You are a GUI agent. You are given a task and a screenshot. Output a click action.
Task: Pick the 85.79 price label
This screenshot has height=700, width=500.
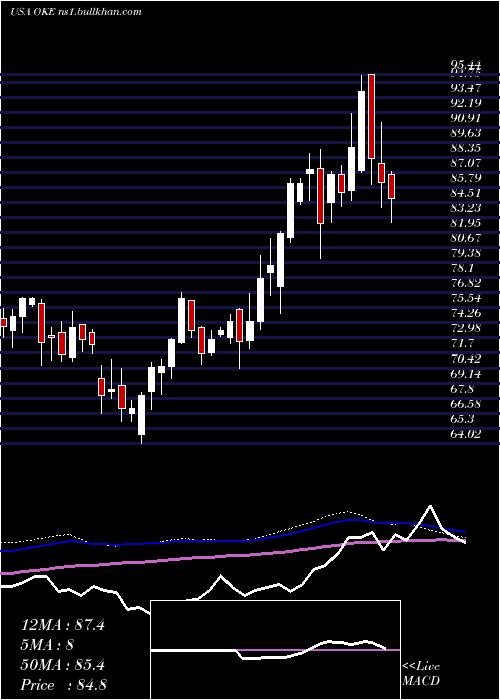(x=466, y=178)
